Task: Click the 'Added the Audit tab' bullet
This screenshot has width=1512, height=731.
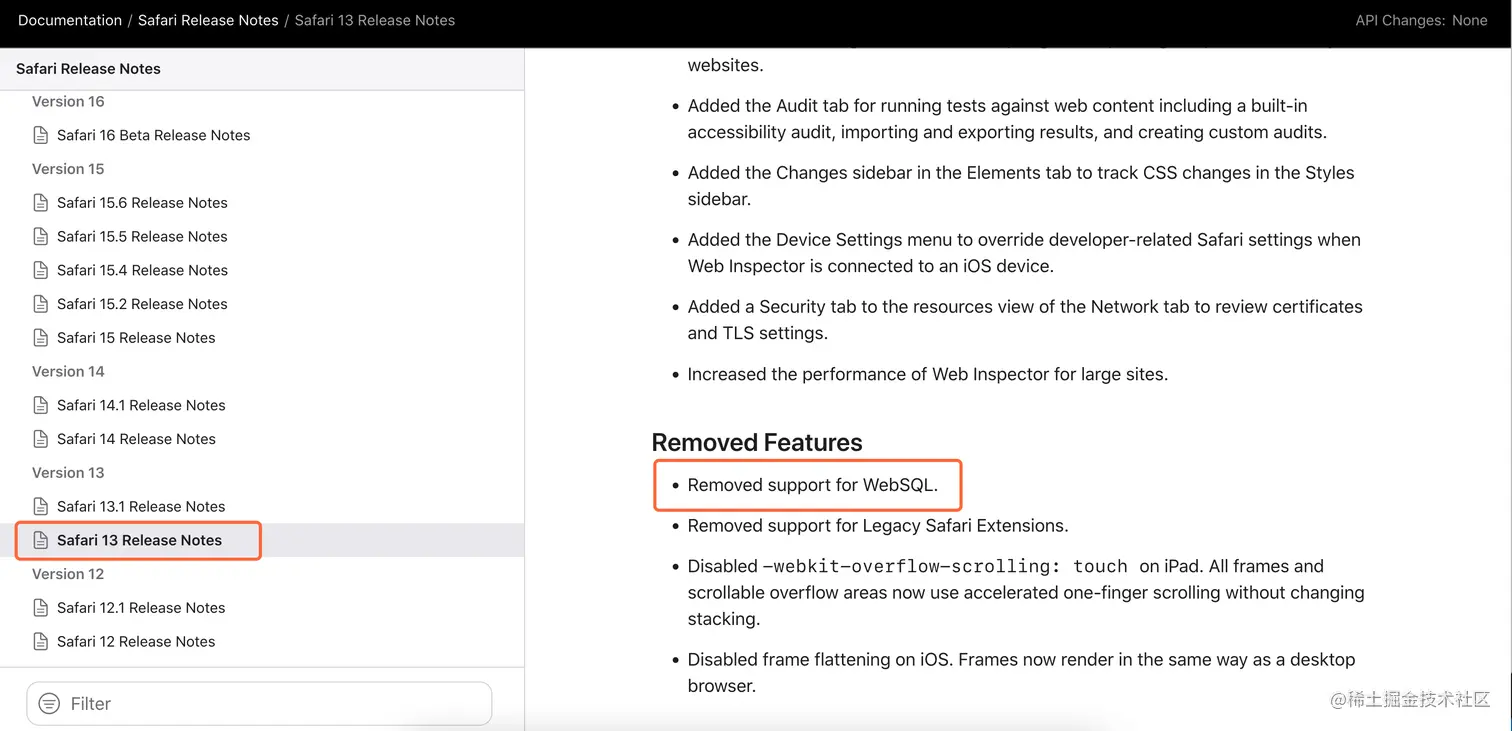Action: click(1007, 119)
